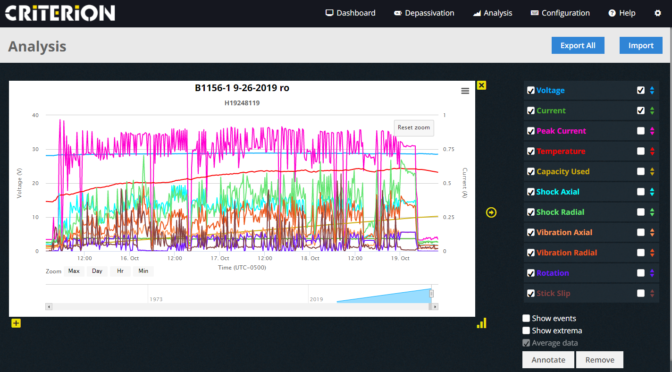This screenshot has height=372, width=672.
Task: Open the Analysis menu item
Action: tap(492, 13)
